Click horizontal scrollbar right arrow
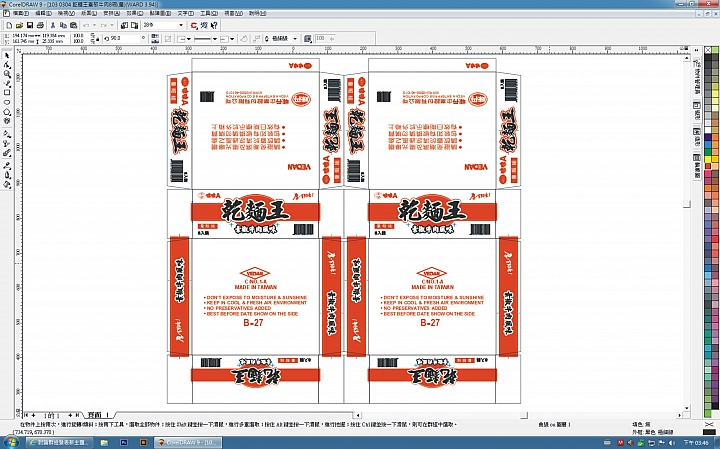 (x=680, y=415)
